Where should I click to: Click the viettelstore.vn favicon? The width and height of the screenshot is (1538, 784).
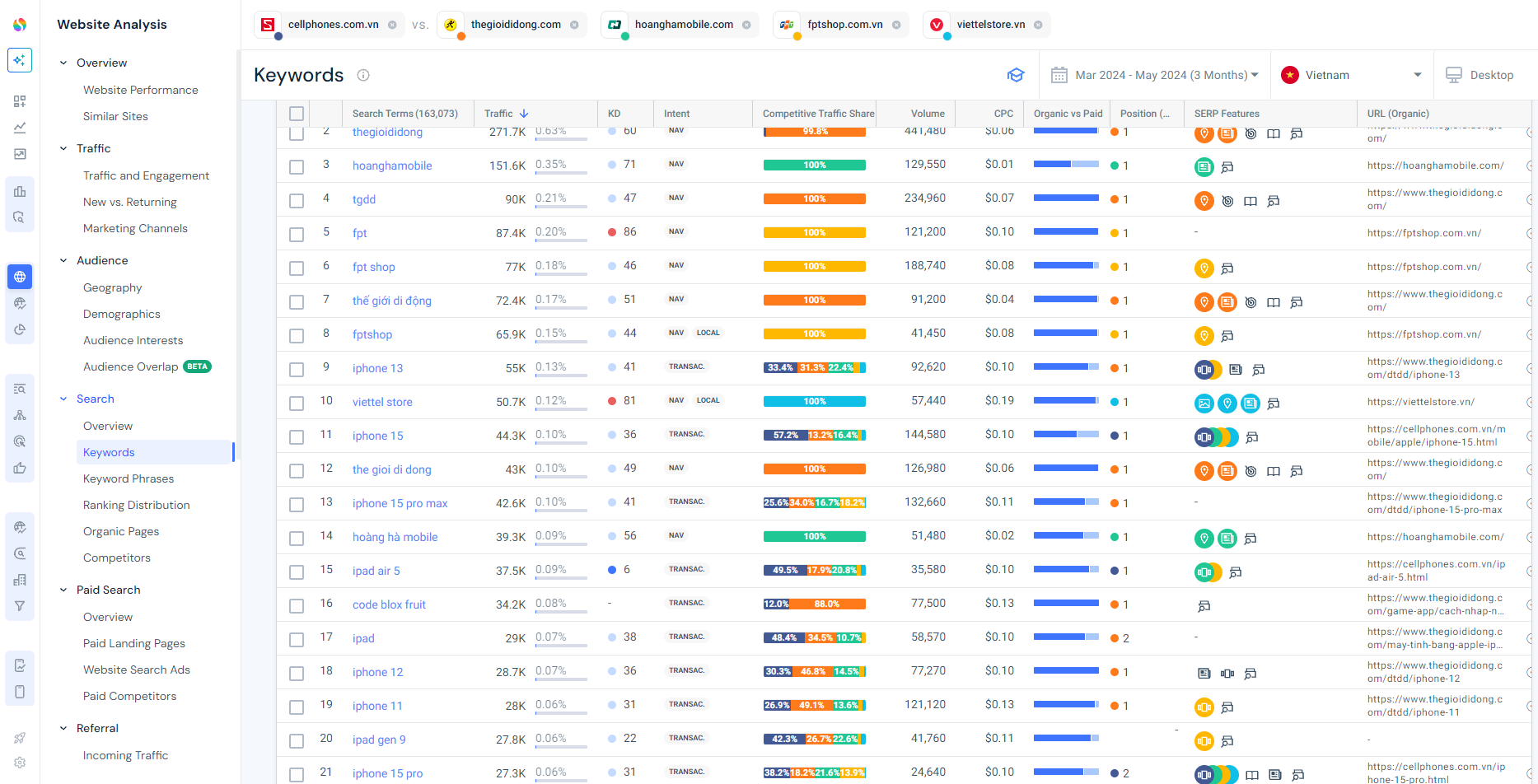tap(937, 25)
